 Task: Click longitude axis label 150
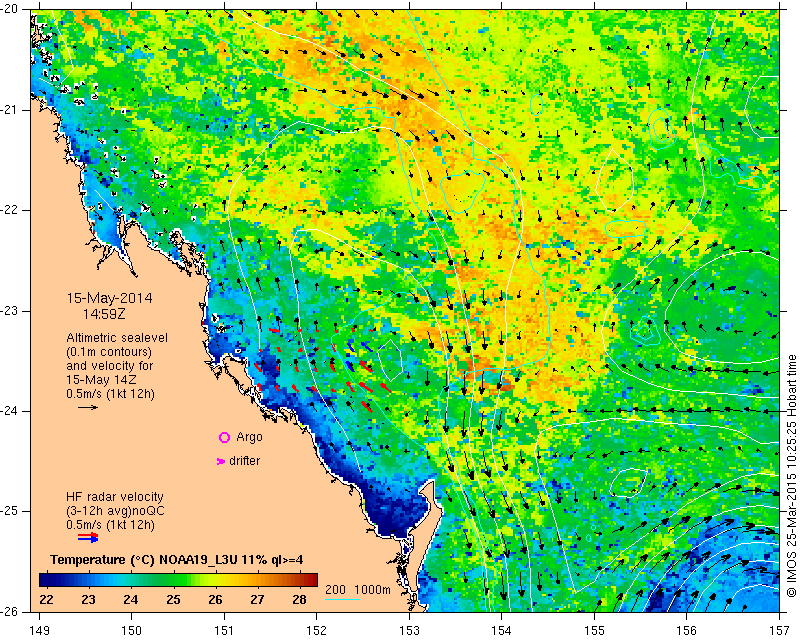coord(132,631)
